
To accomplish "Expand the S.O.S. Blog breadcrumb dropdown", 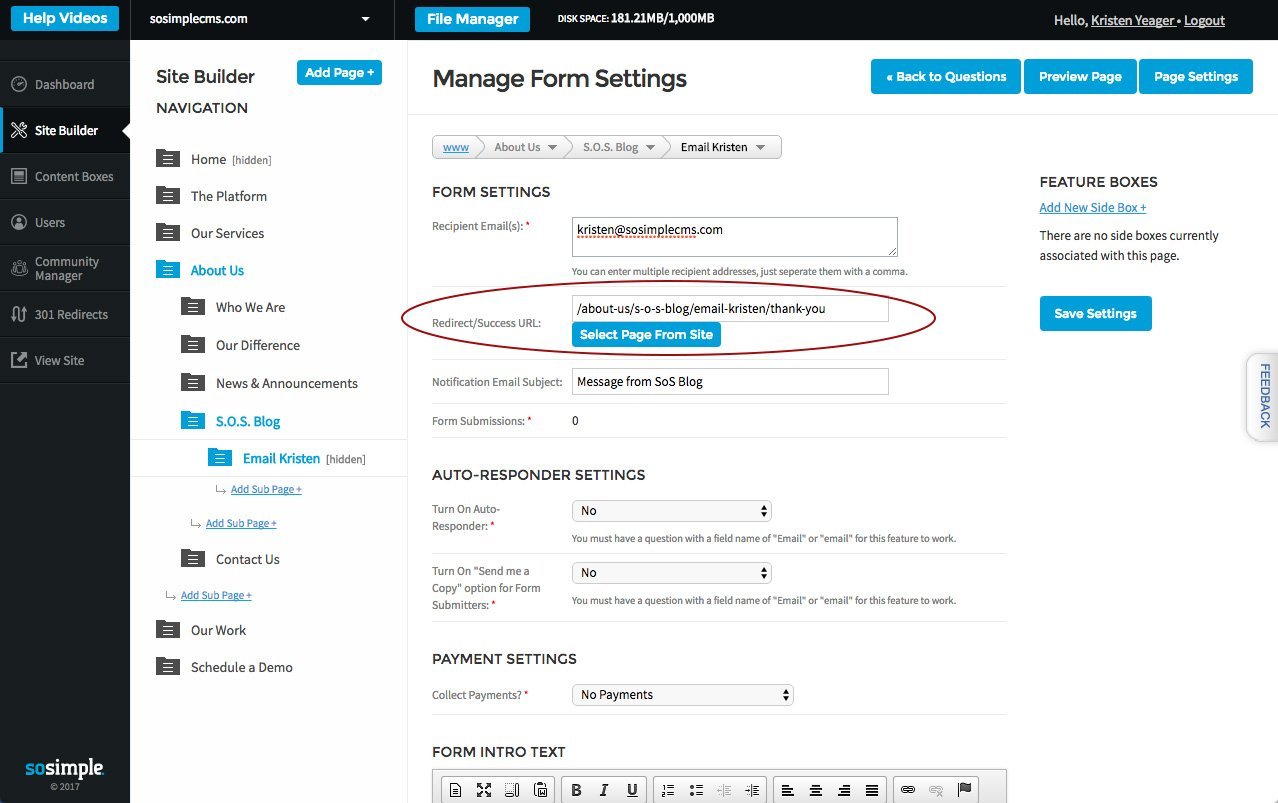I will tap(651, 148).
